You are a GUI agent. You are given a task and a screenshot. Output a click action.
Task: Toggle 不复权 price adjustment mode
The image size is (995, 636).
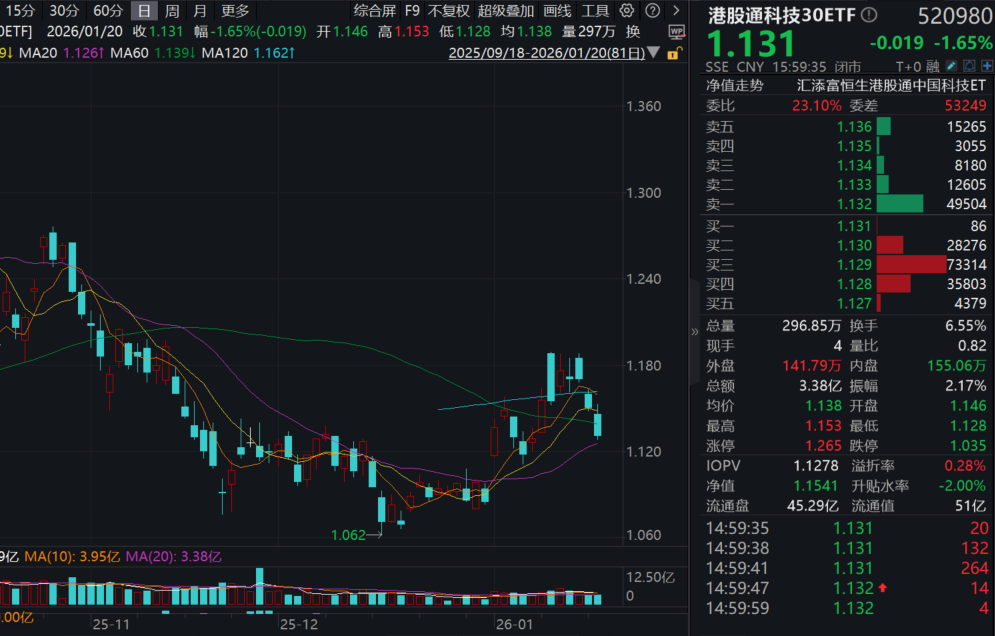(449, 10)
